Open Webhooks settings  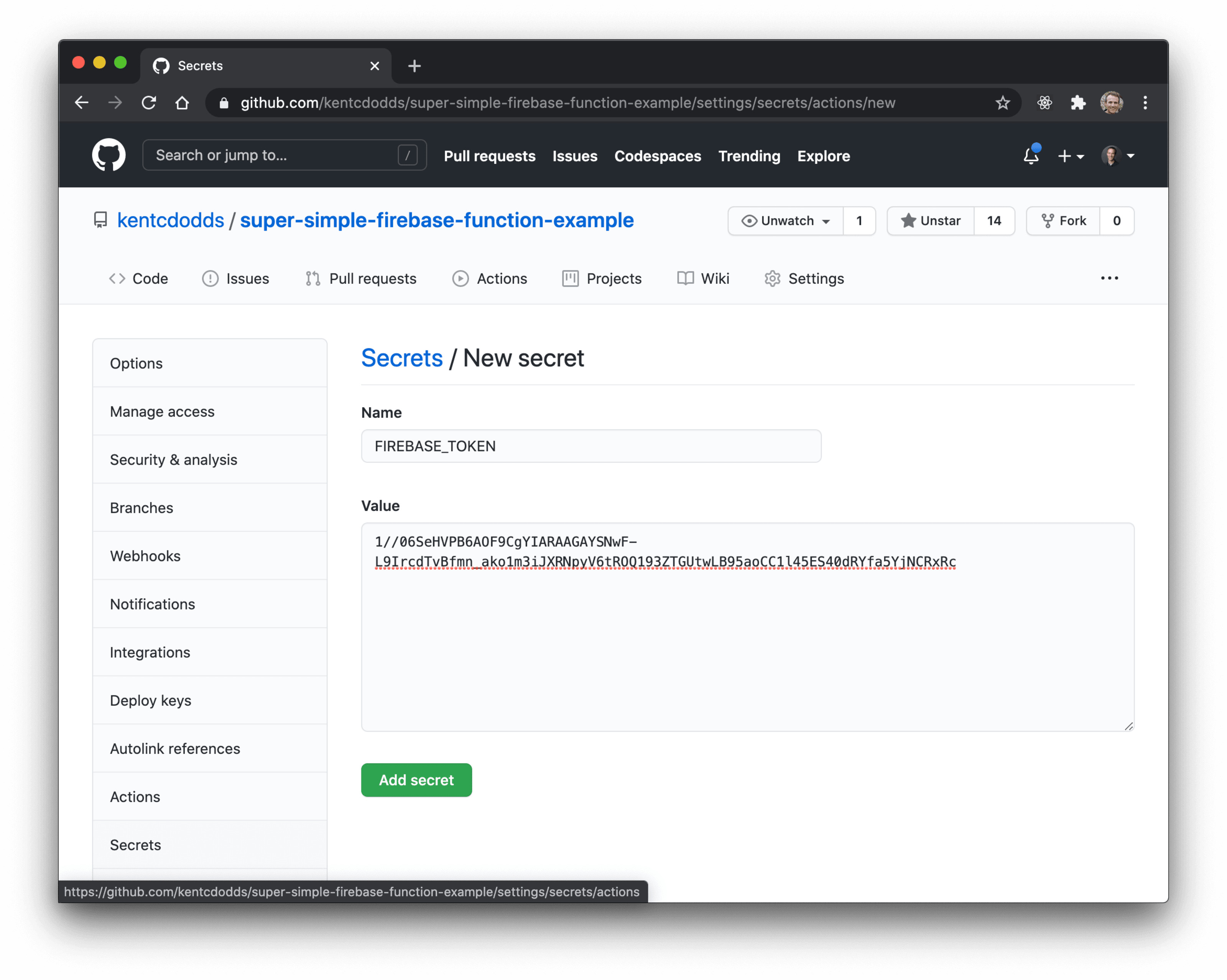(210, 556)
